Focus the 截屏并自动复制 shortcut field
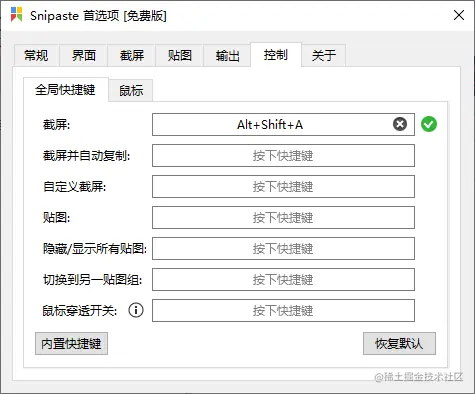Viewport: 475px width, 394px height. (283, 155)
